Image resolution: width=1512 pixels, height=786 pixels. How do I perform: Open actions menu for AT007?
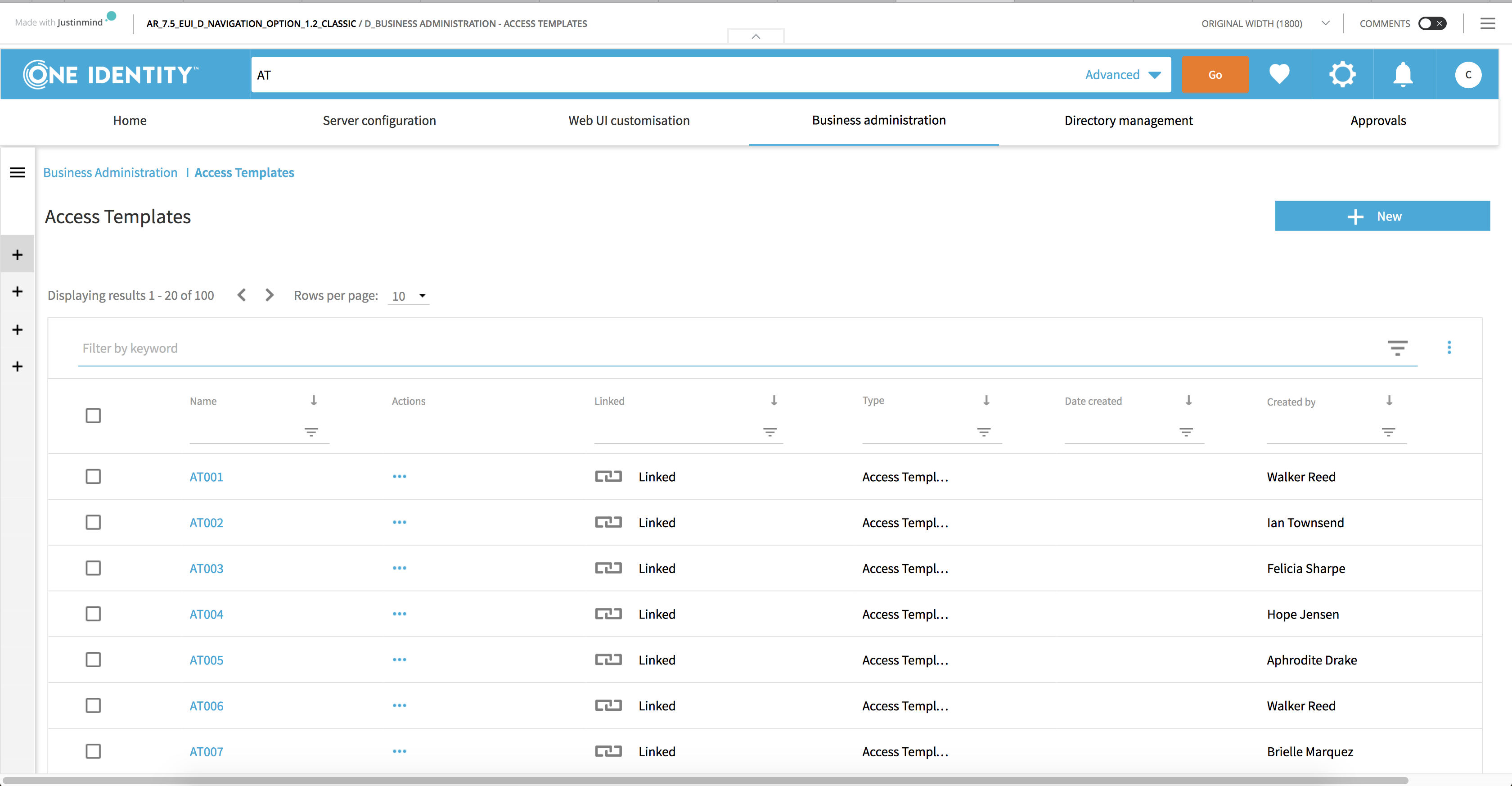tap(399, 751)
